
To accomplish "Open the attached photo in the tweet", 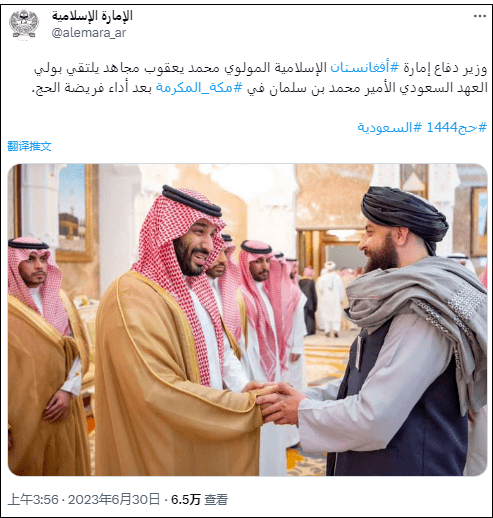I will [x=247, y=320].
